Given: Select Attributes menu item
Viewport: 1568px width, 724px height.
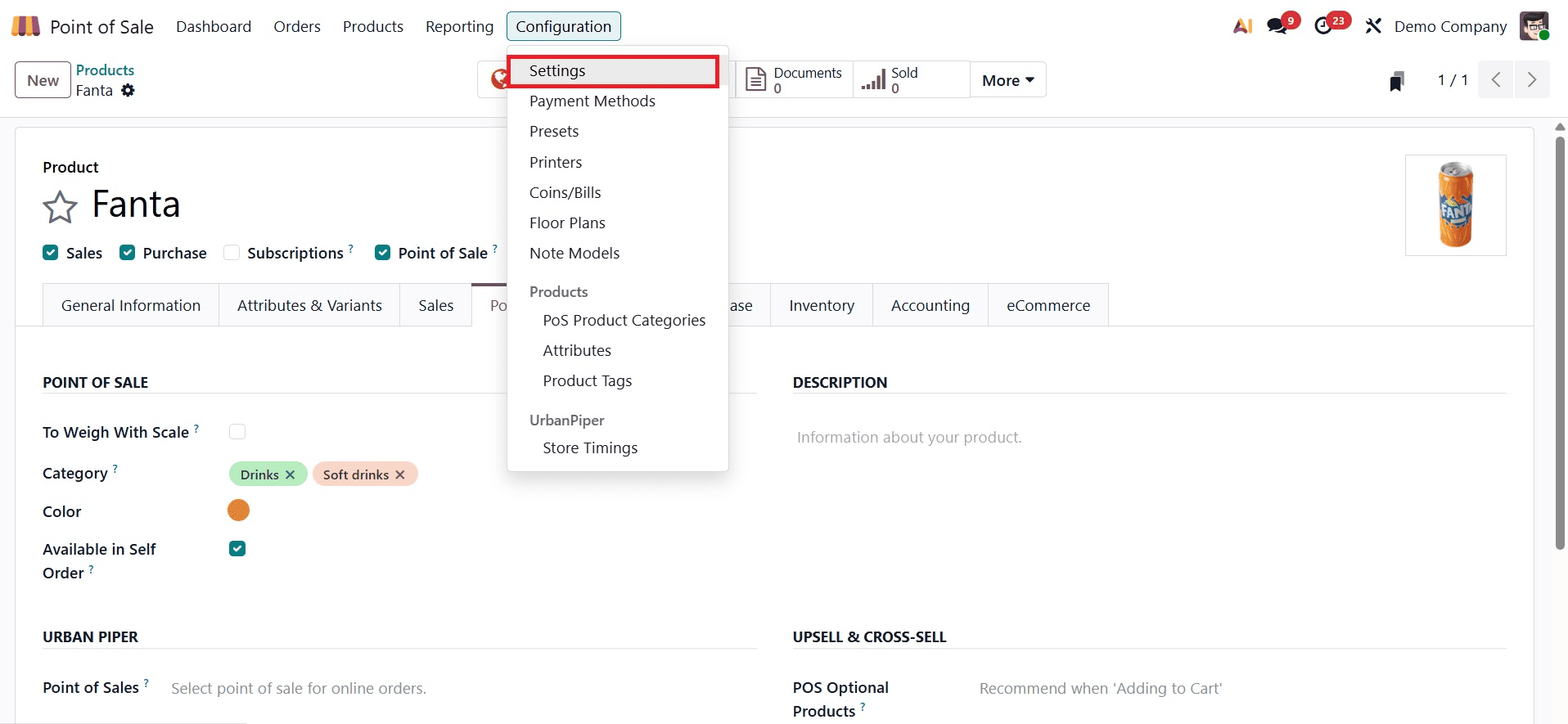Looking at the screenshot, I should click(x=618, y=351).
